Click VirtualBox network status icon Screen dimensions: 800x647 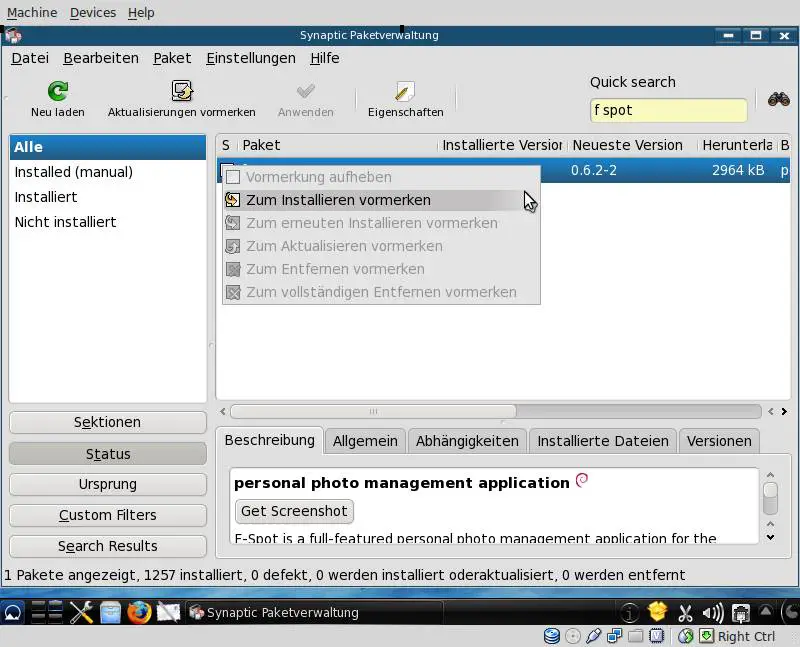[614, 636]
